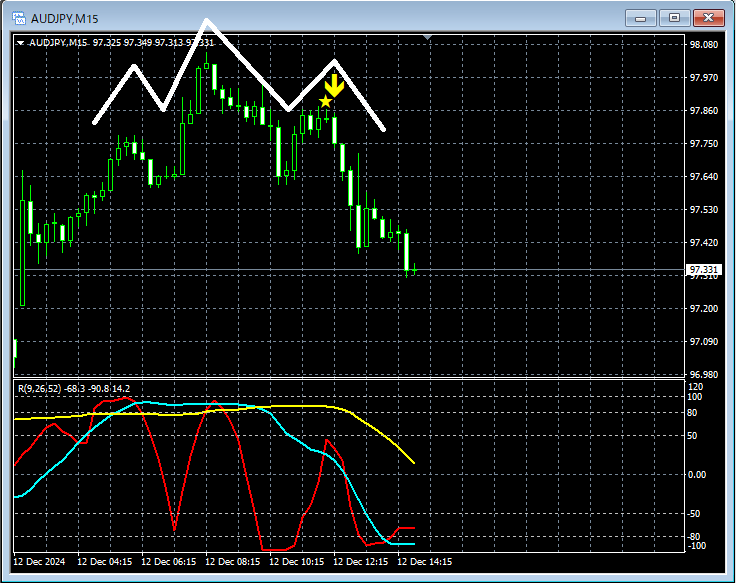Click the OHLC header text 97.325 97.349
The width and height of the screenshot is (737, 583).
pos(122,43)
